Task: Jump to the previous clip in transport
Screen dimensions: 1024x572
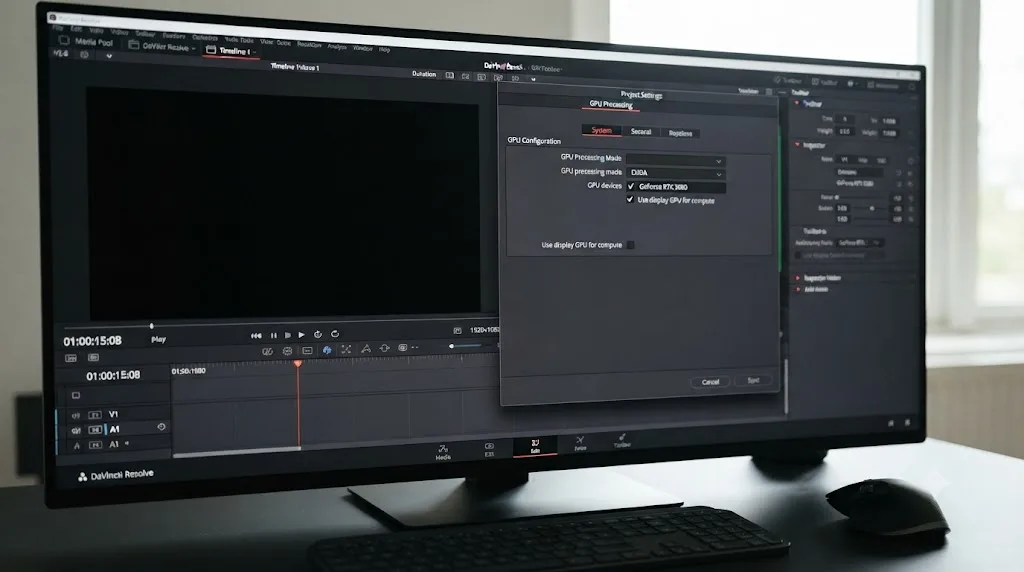Action: click(256, 336)
